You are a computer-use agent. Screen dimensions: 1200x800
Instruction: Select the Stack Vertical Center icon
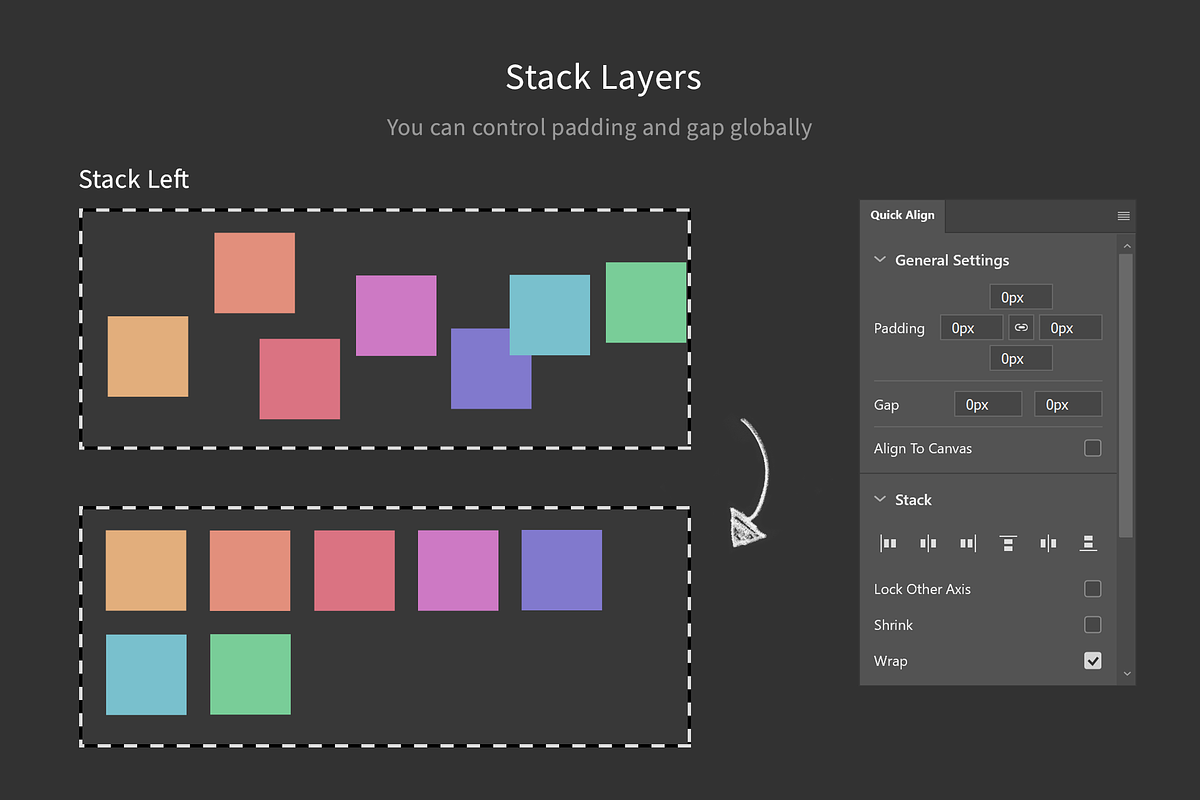pyautogui.click(x=1048, y=543)
